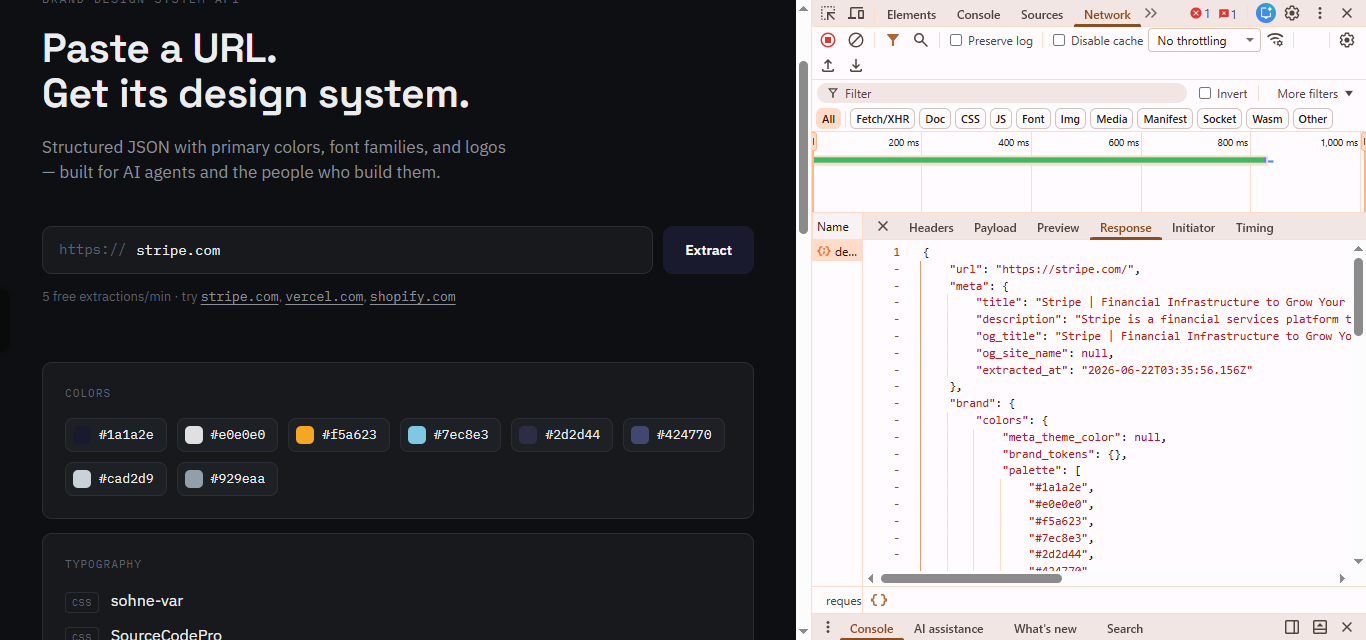
Task: Stop recording network log
Action: click(x=828, y=40)
